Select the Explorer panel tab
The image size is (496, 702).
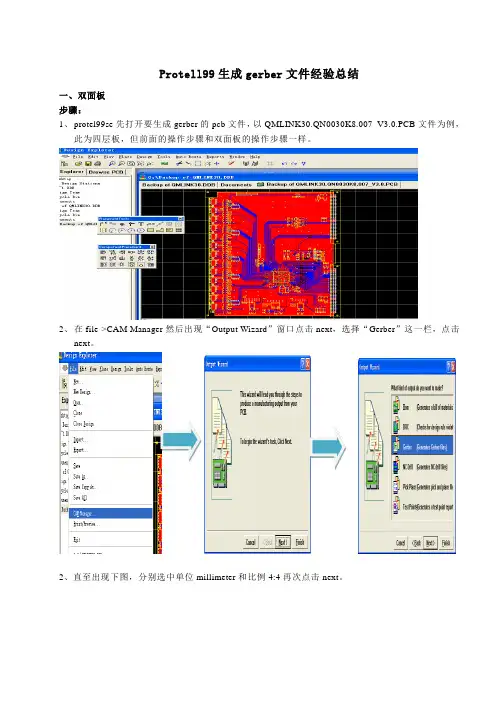point(72,172)
